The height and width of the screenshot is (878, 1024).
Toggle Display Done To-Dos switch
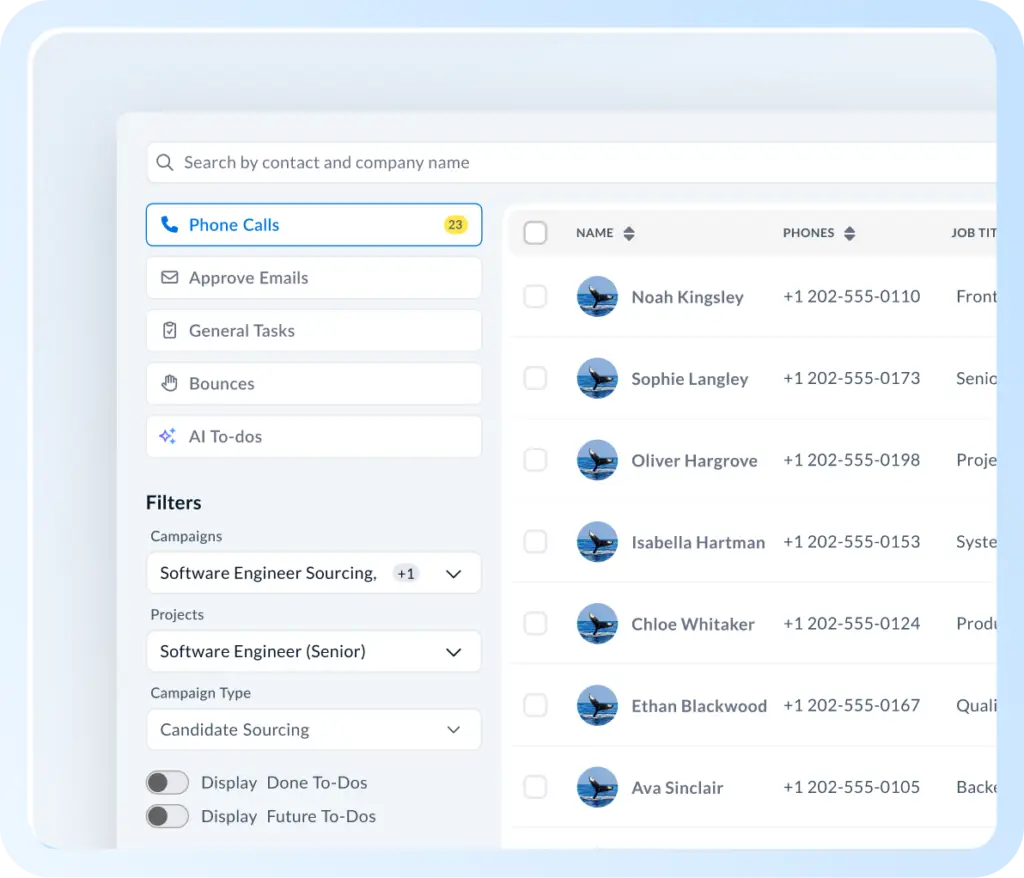[x=167, y=782]
